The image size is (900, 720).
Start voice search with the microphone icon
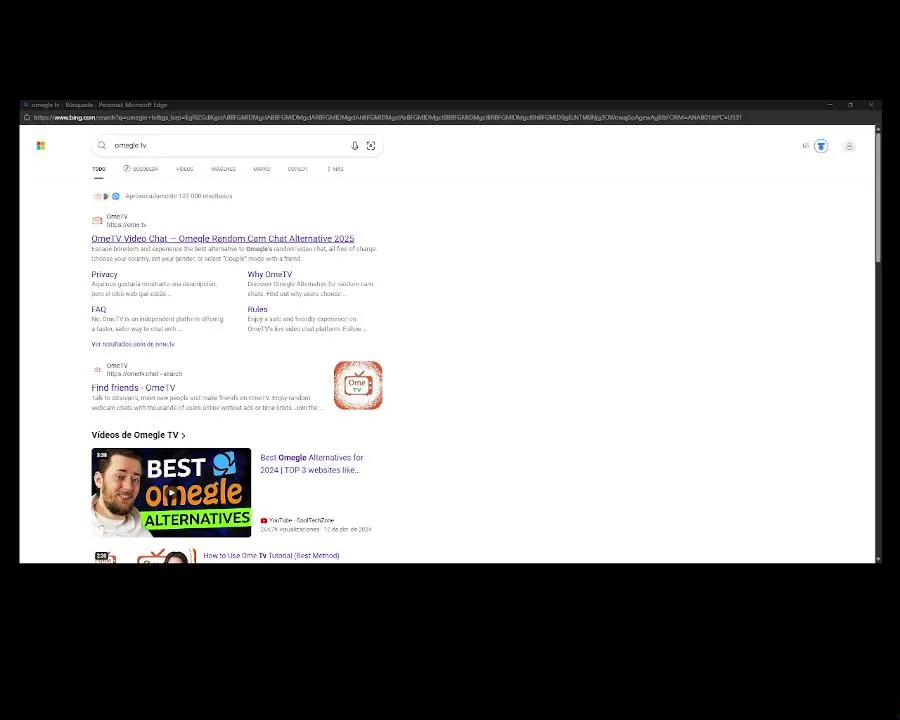point(355,146)
